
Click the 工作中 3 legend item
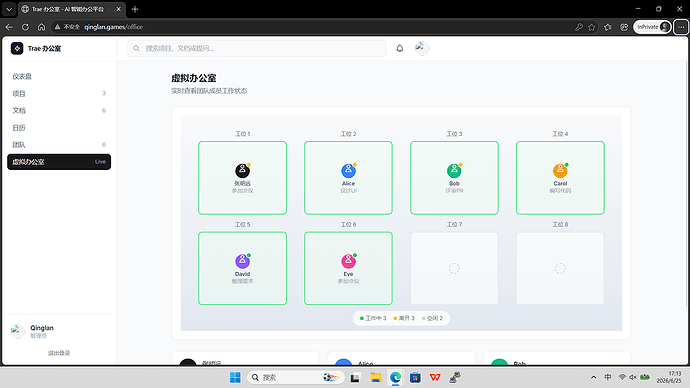pyautogui.click(x=373, y=318)
